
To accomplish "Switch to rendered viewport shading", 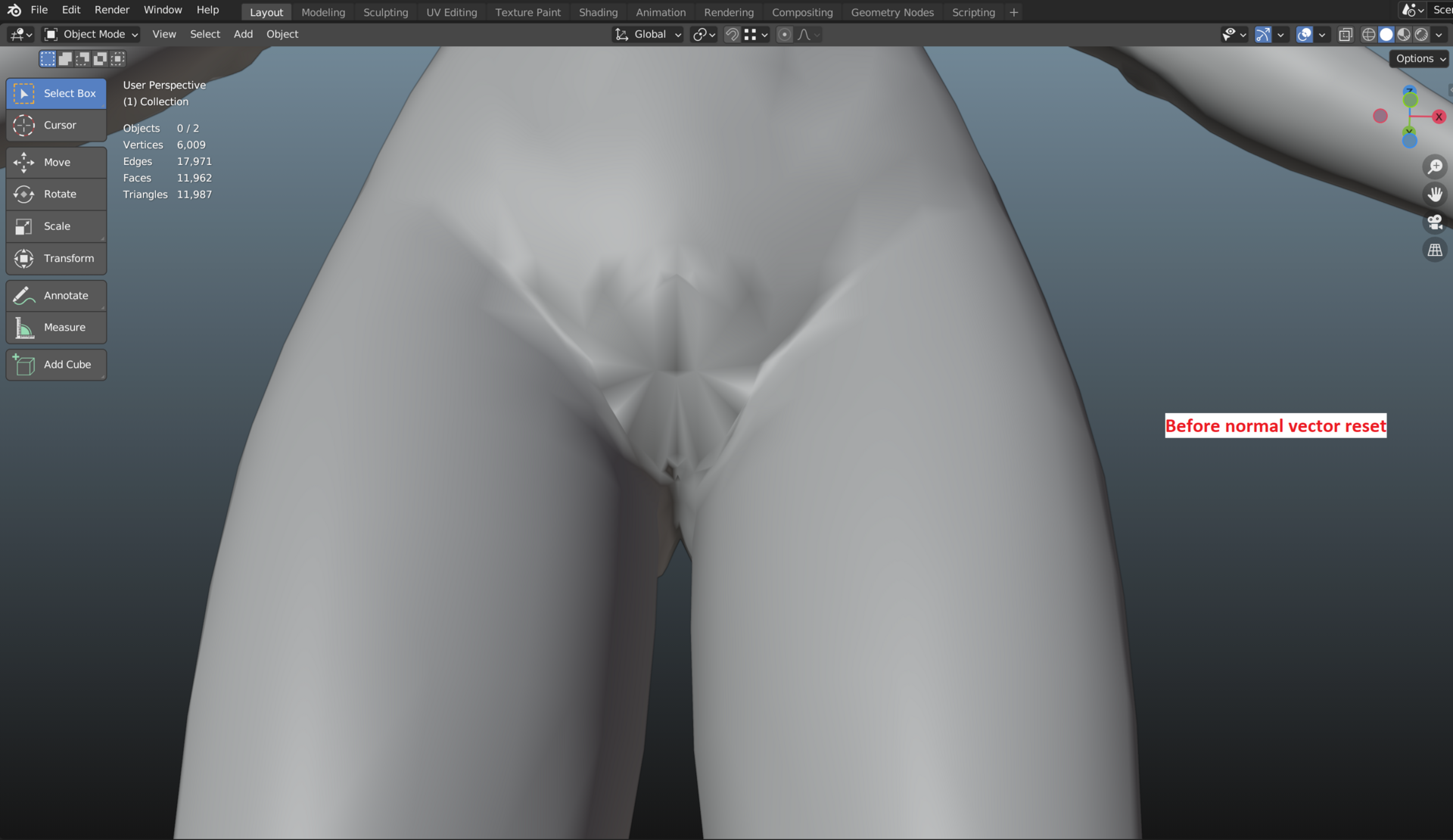I will click(x=1421, y=35).
